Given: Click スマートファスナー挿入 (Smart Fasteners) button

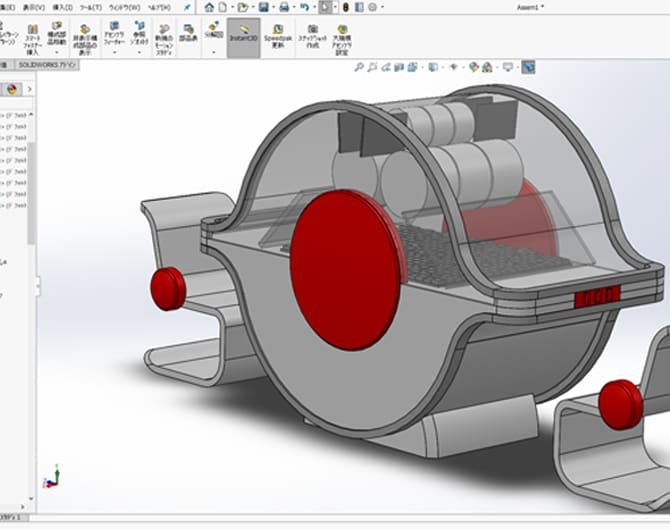Looking at the screenshot, I should click(32, 40).
